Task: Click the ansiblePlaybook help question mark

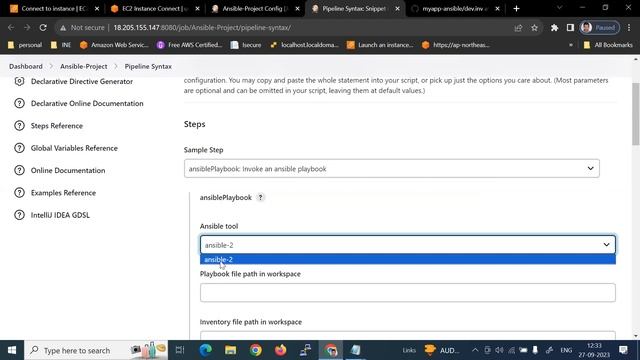Action: tap(260, 198)
